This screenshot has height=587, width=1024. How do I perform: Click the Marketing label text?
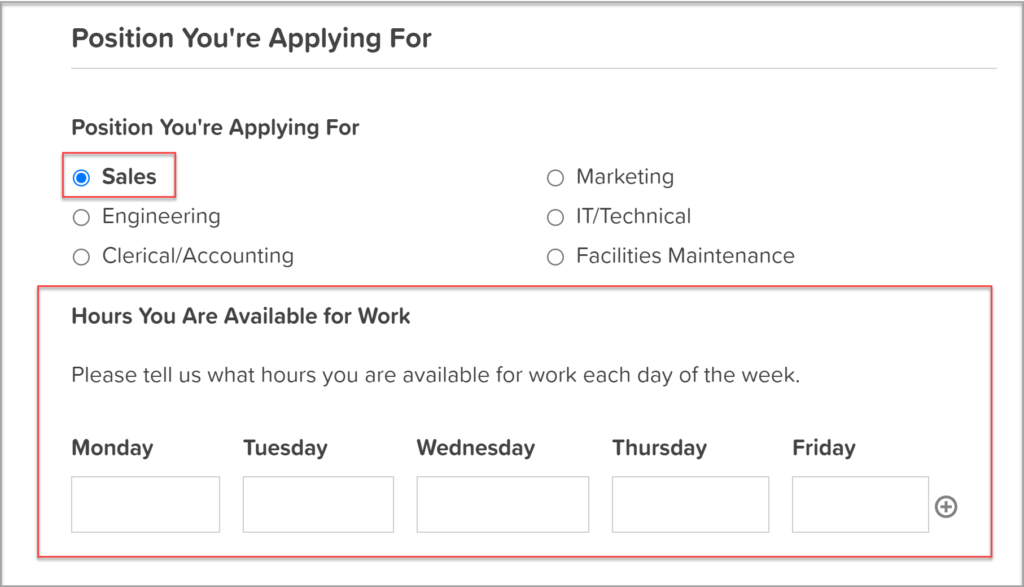(625, 177)
